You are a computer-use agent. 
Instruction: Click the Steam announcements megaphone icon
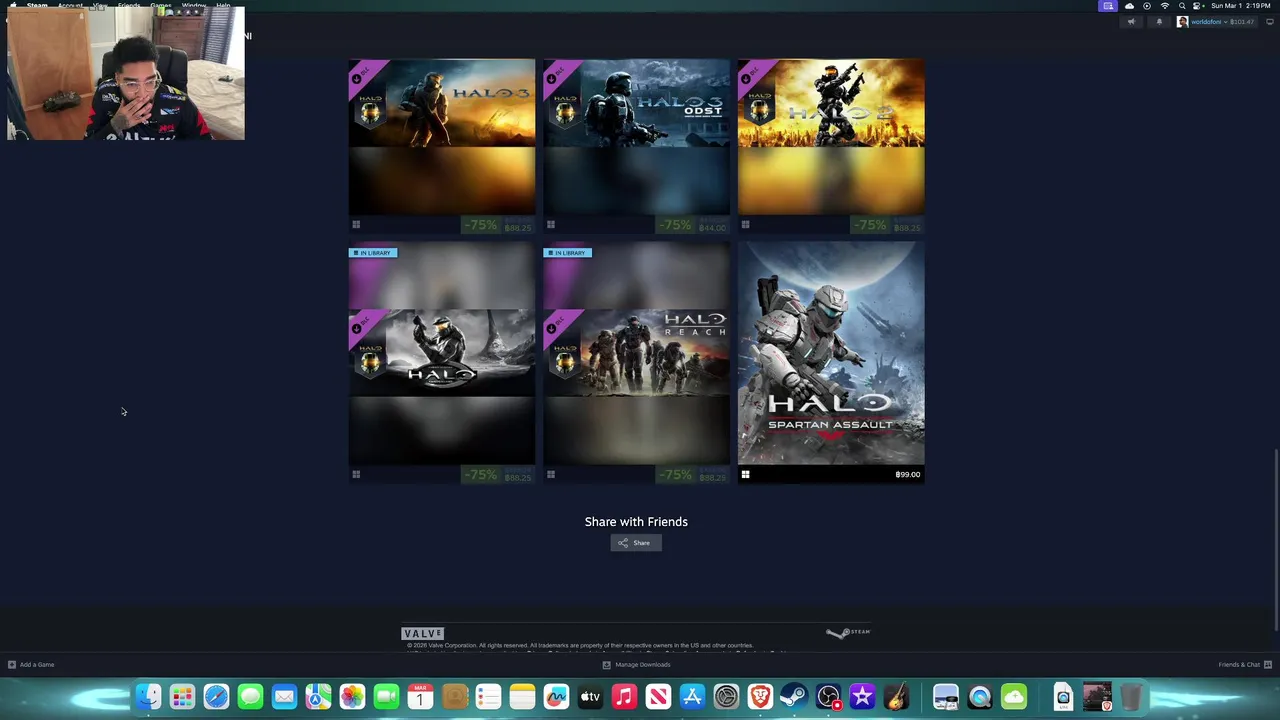tap(1131, 22)
